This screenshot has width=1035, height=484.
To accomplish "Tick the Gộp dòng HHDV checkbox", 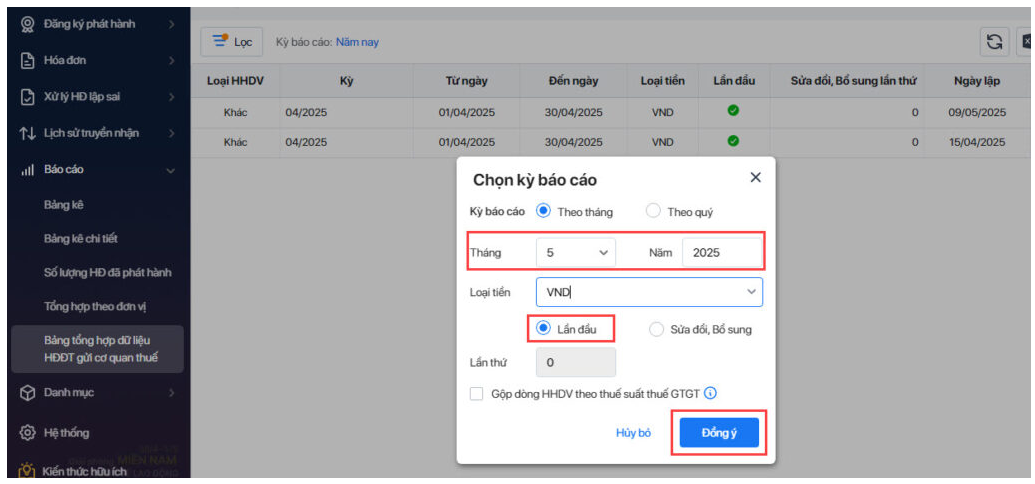I will [x=477, y=394].
